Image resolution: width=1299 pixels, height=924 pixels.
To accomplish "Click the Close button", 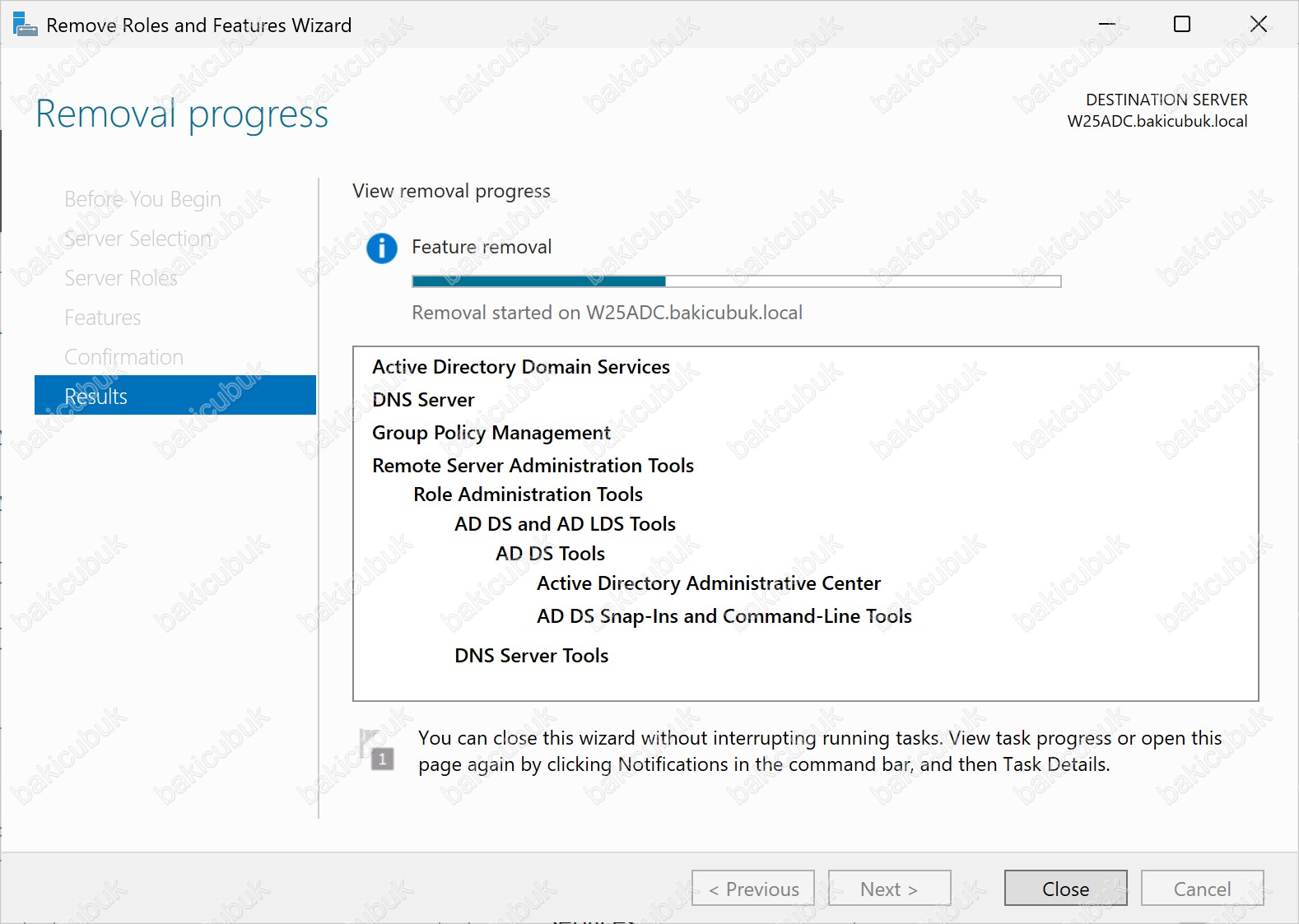I will coord(1066,889).
